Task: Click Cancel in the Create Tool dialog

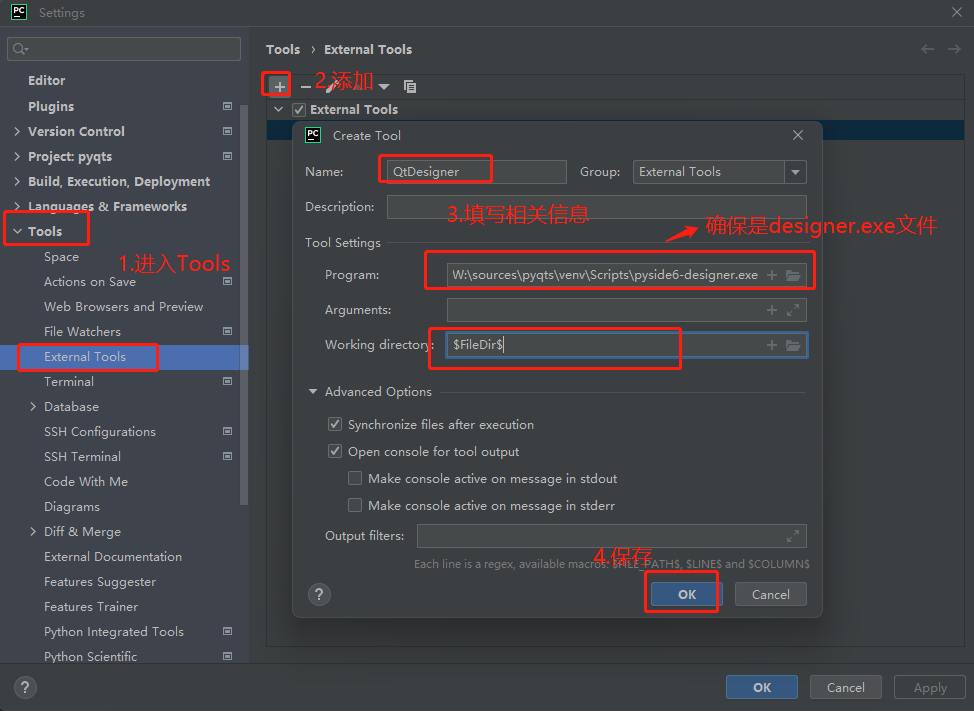Action: [770, 594]
